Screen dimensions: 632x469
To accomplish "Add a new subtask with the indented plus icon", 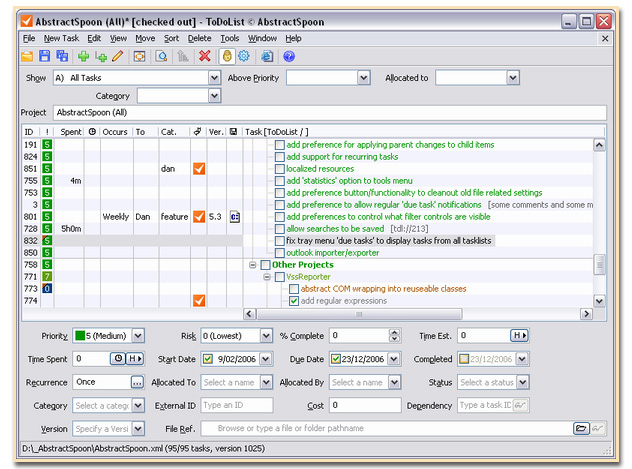I will (101, 56).
